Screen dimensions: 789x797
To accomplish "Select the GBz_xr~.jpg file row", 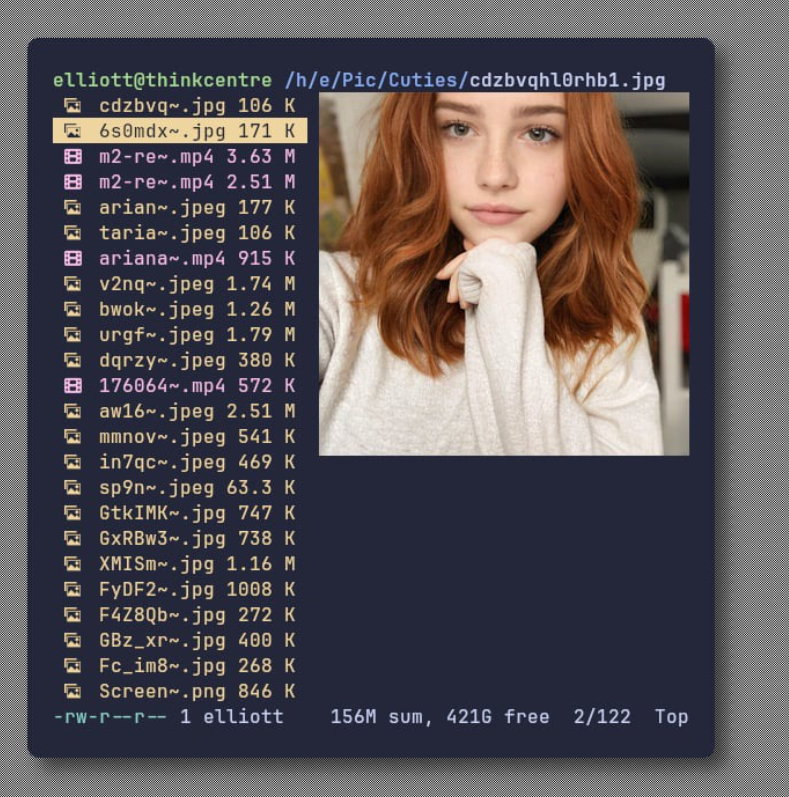I will tap(180, 640).
